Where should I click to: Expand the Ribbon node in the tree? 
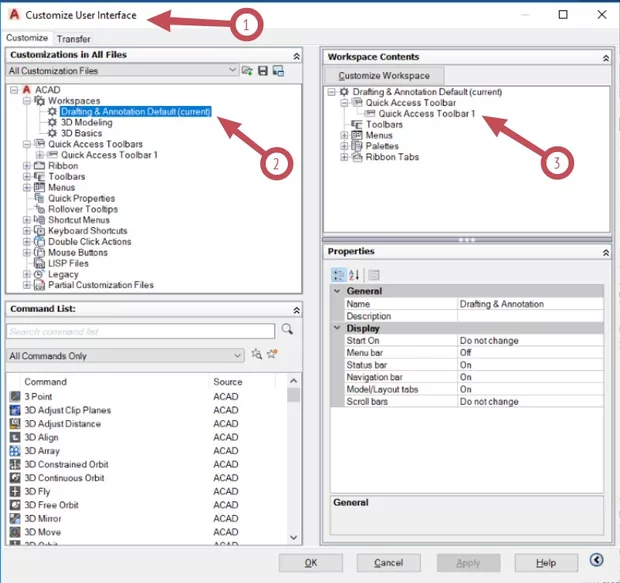(x=26, y=166)
